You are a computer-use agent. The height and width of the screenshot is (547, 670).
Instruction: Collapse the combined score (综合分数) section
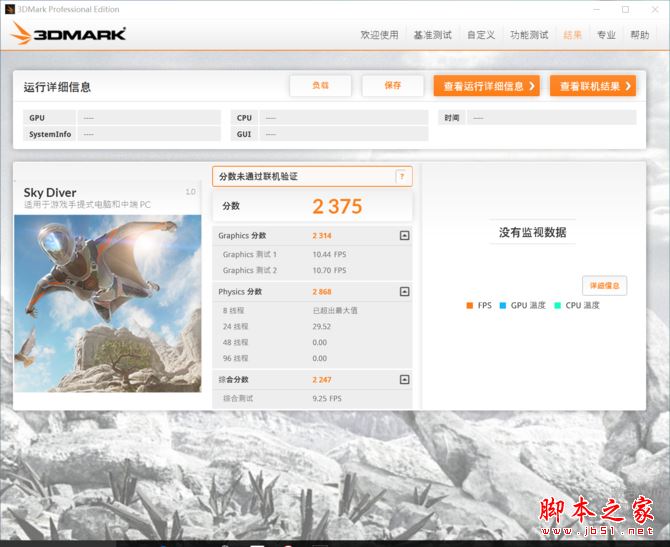pyautogui.click(x=404, y=379)
